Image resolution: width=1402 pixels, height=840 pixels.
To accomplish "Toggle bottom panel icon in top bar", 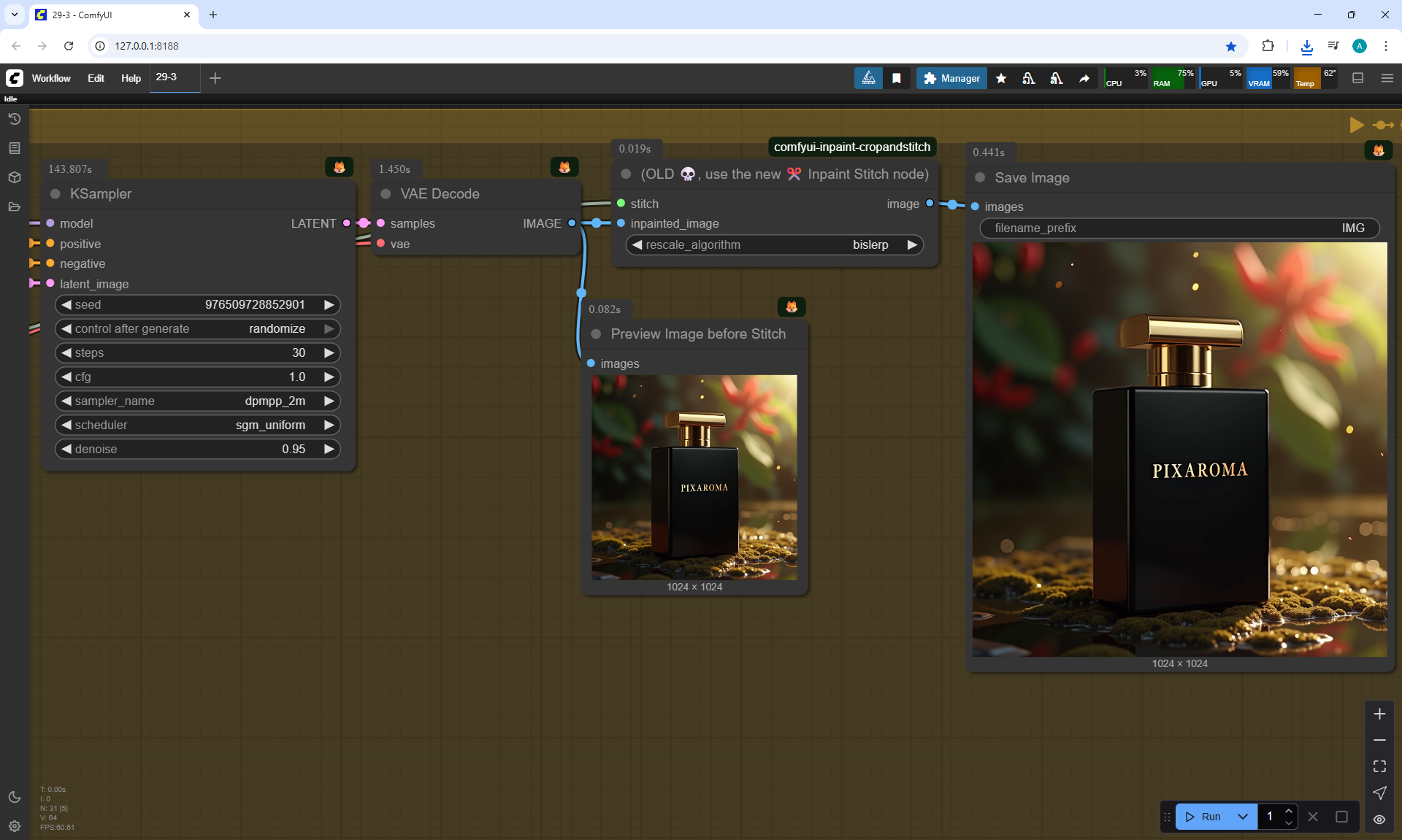I will (1357, 78).
